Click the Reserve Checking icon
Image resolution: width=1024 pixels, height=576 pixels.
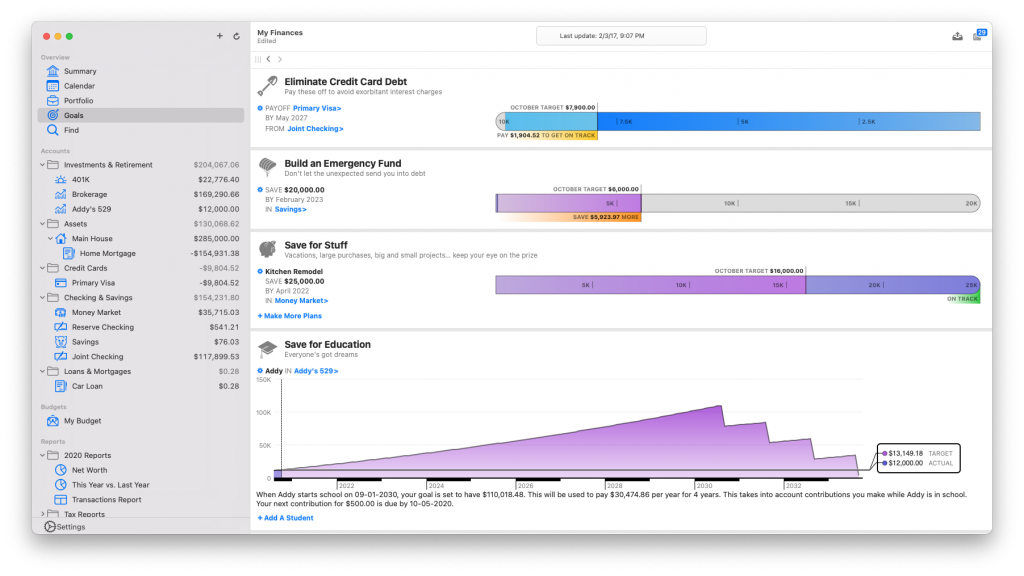61,327
